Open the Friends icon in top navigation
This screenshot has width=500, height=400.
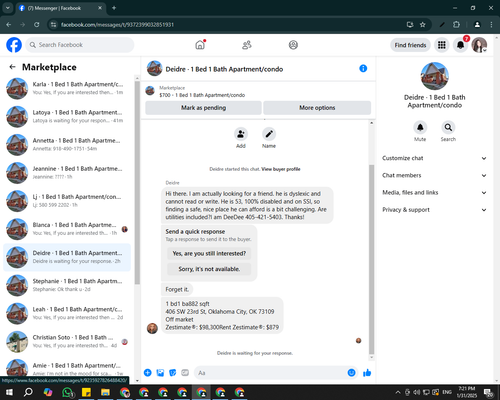click(247, 45)
